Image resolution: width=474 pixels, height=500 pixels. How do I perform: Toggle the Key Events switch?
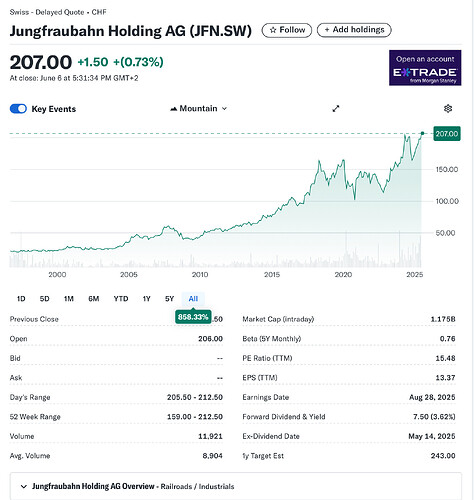click(x=18, y=109)
